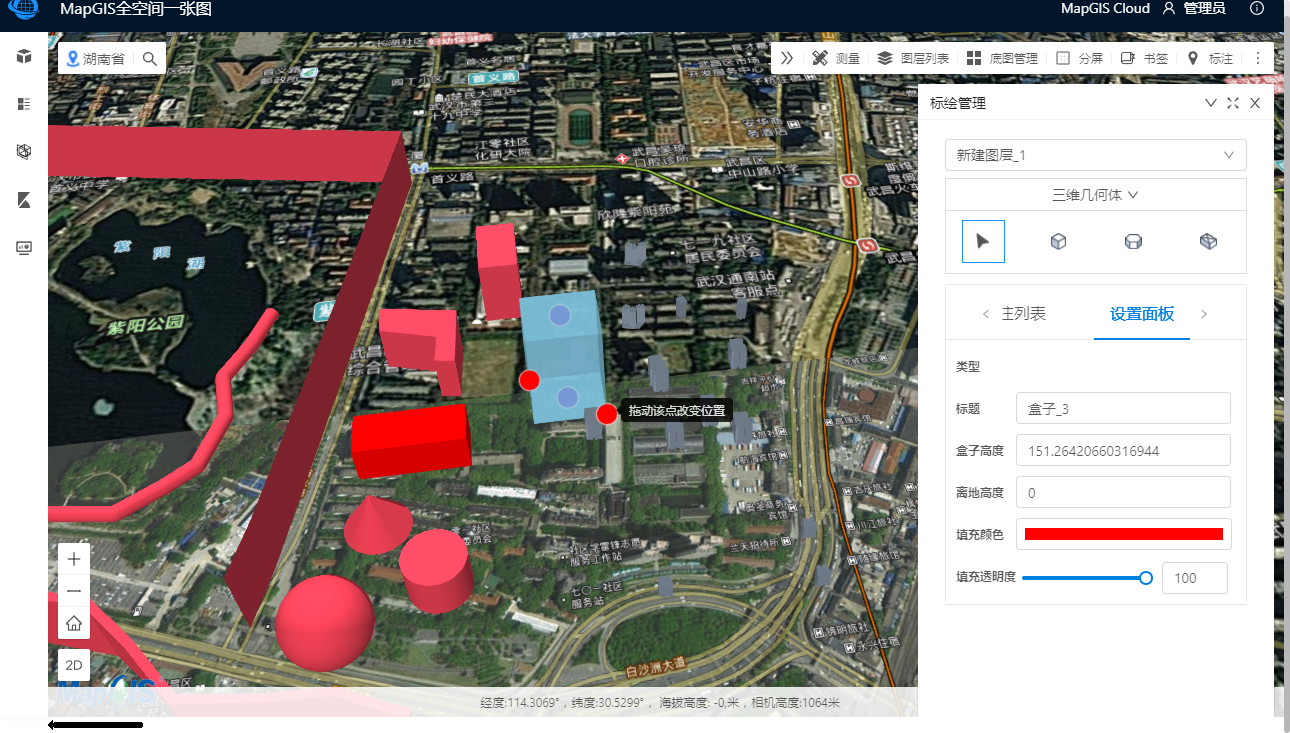Click the location pin beside 湖南省
Screen dimensions: 1290x733
pyautogui.click(x=72, y=59)
